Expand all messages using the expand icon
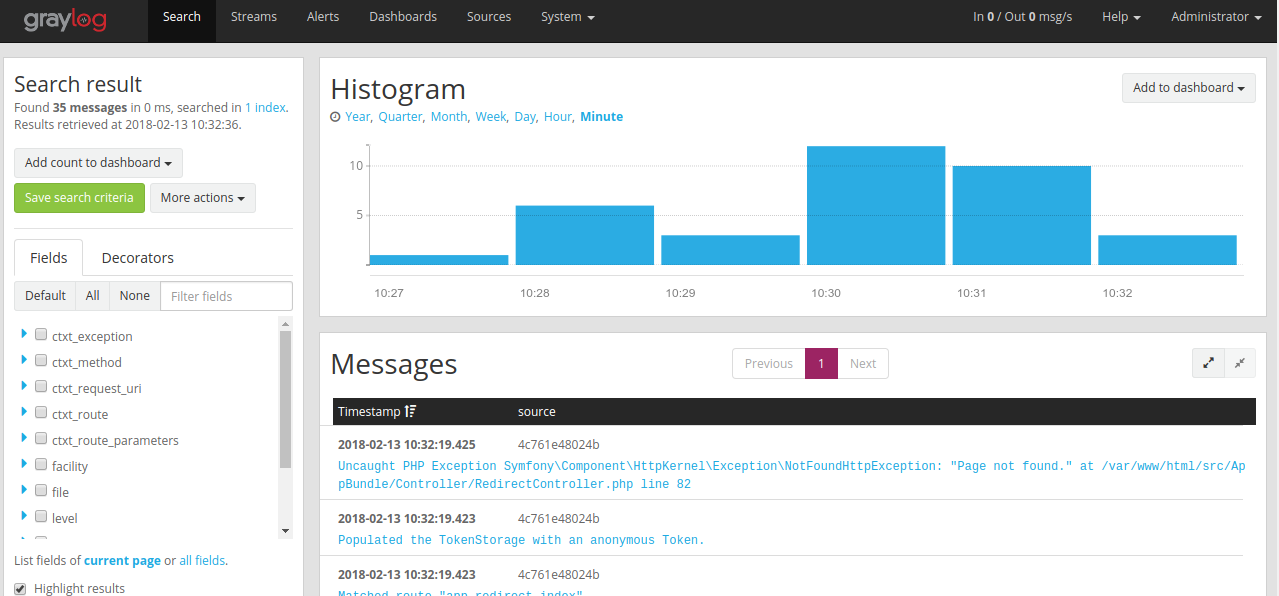 click(1208, 363)
